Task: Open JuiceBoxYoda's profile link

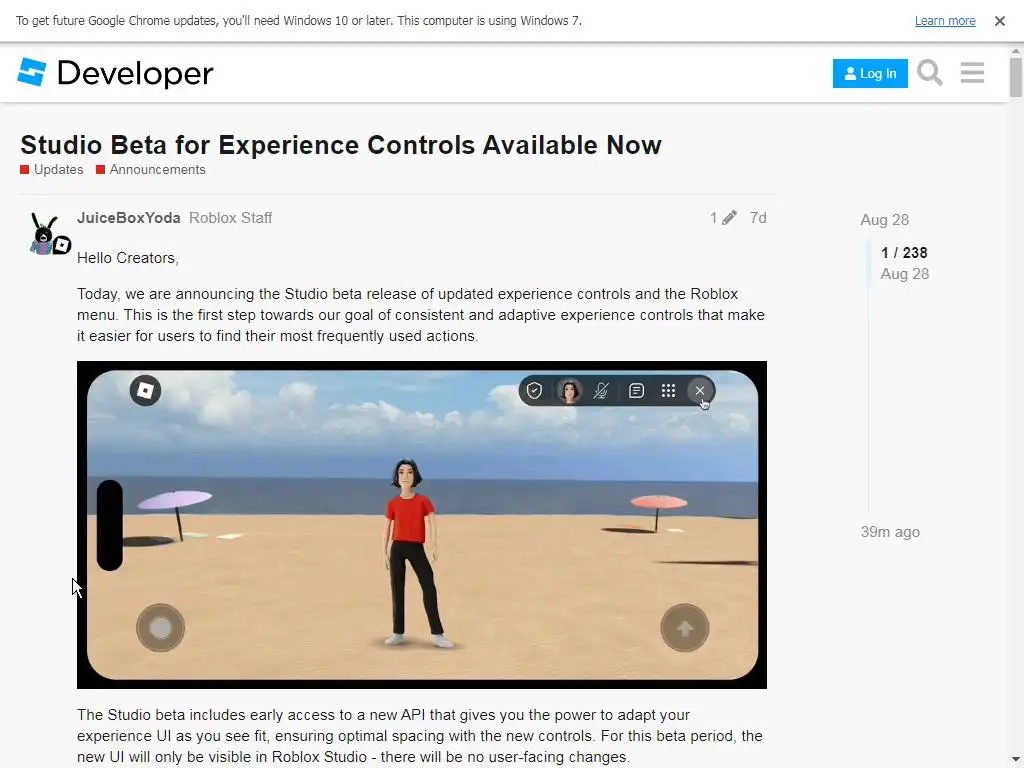Action: [129, 217]
